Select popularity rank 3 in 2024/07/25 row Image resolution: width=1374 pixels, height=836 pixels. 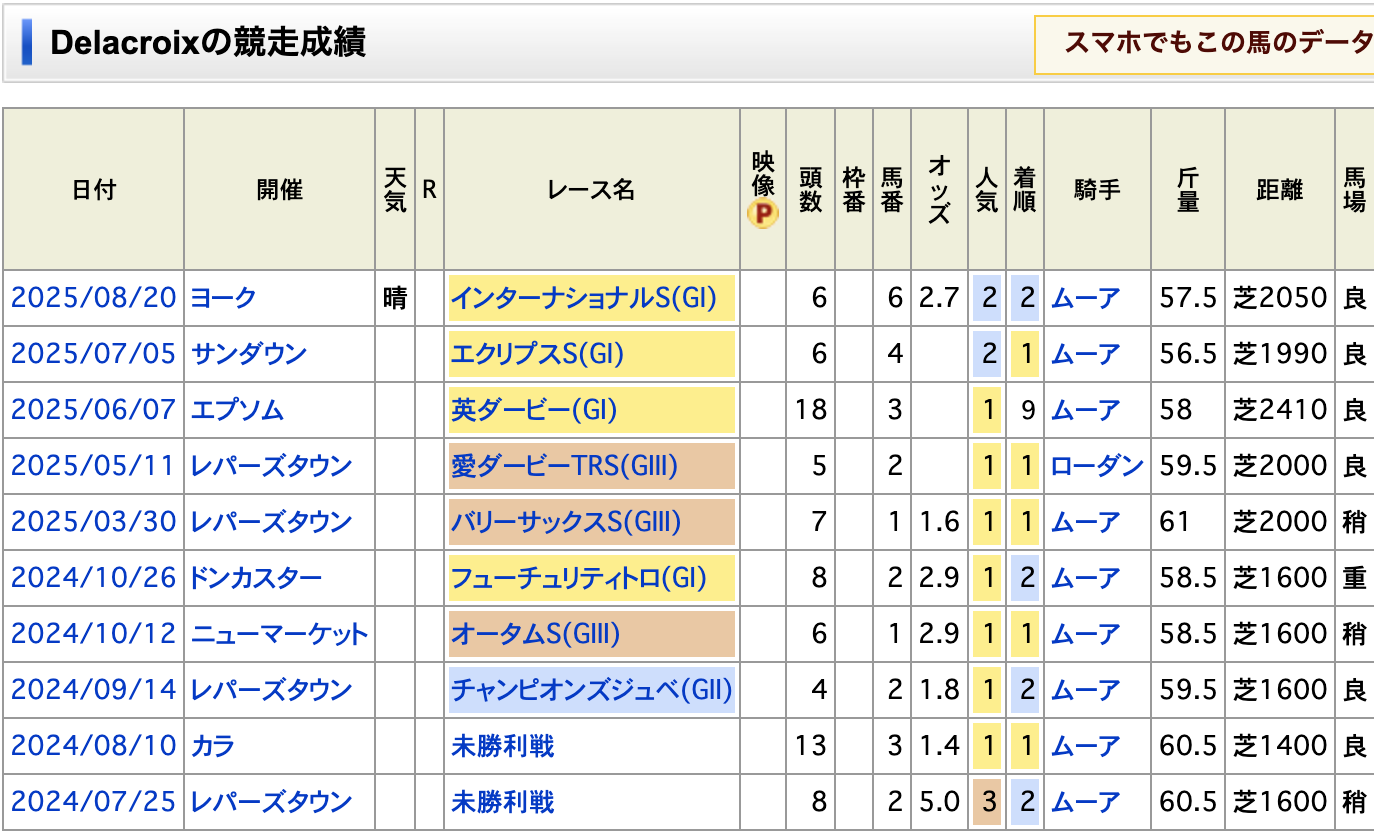click(987, 802)
